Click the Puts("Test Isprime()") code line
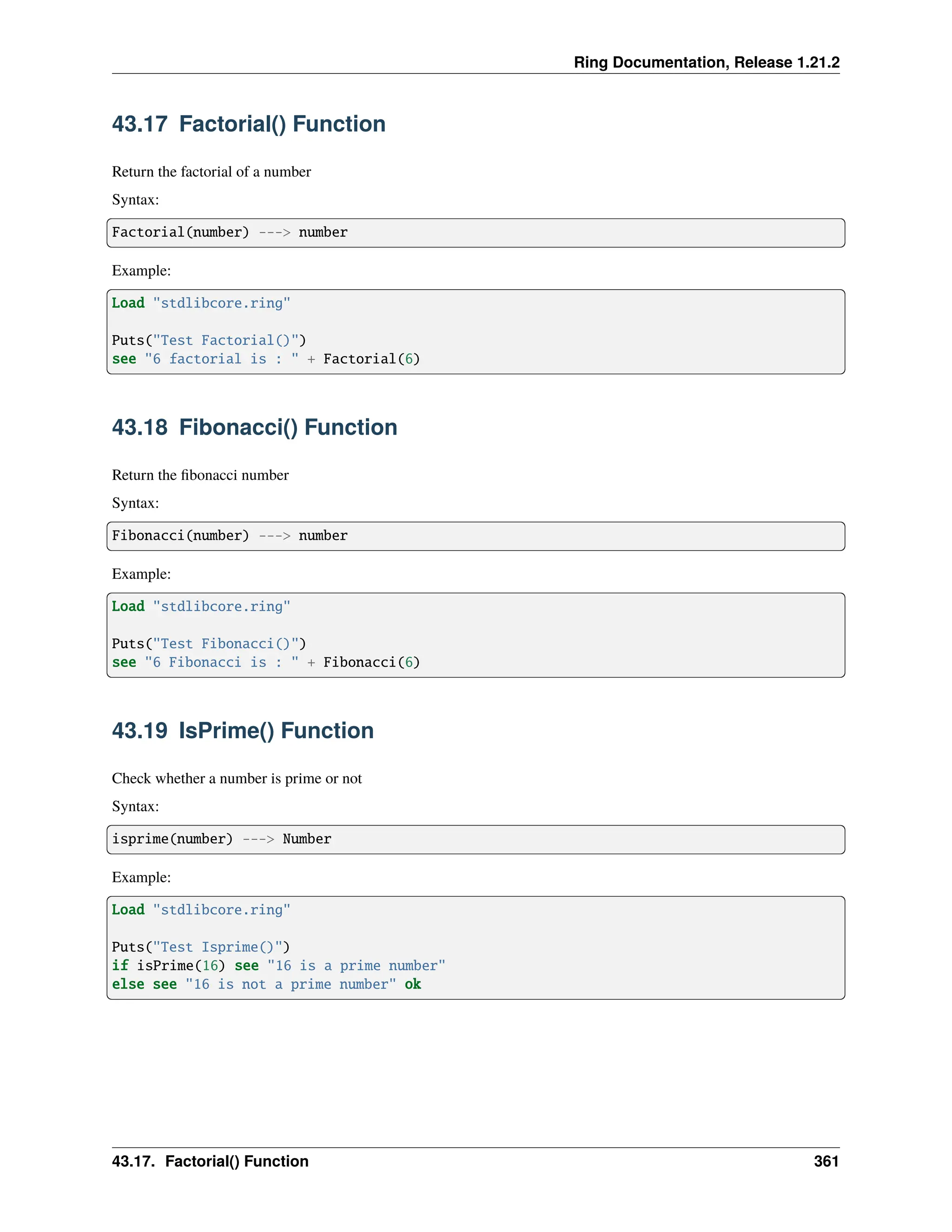Screen dimensions: 952x1232 (x=201, y=947)
